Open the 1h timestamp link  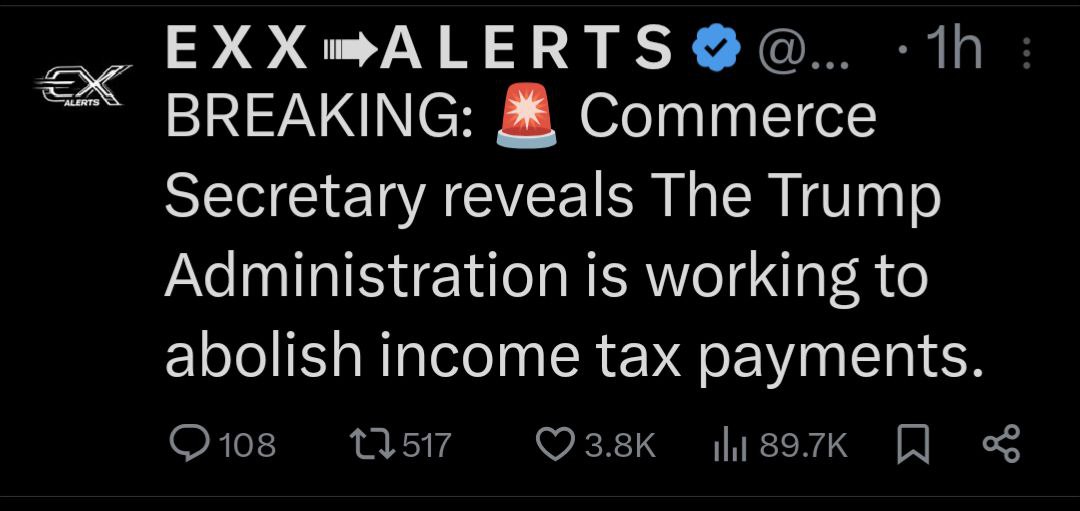pyautogui.click(x=952, y=49)
